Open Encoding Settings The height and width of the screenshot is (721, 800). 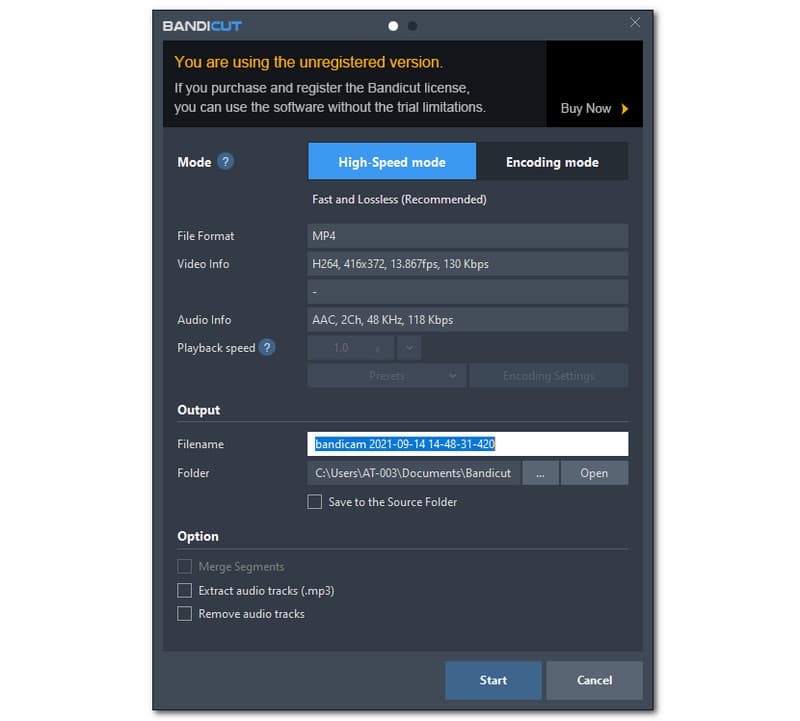click(x=548, y=376)
